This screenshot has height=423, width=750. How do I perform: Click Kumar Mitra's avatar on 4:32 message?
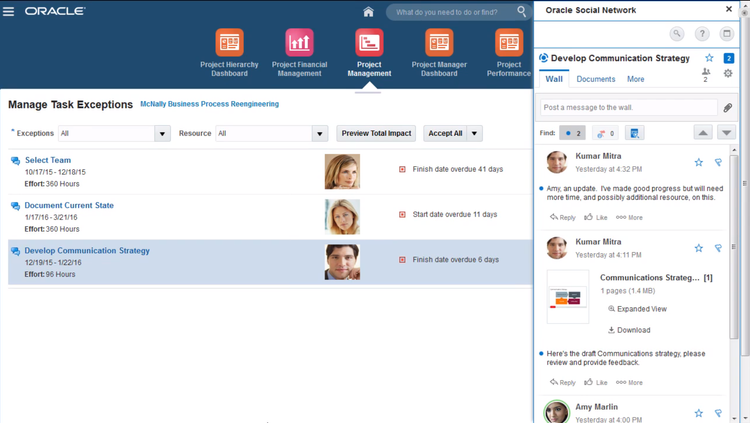pyautogui.click(x=557, y=162)
